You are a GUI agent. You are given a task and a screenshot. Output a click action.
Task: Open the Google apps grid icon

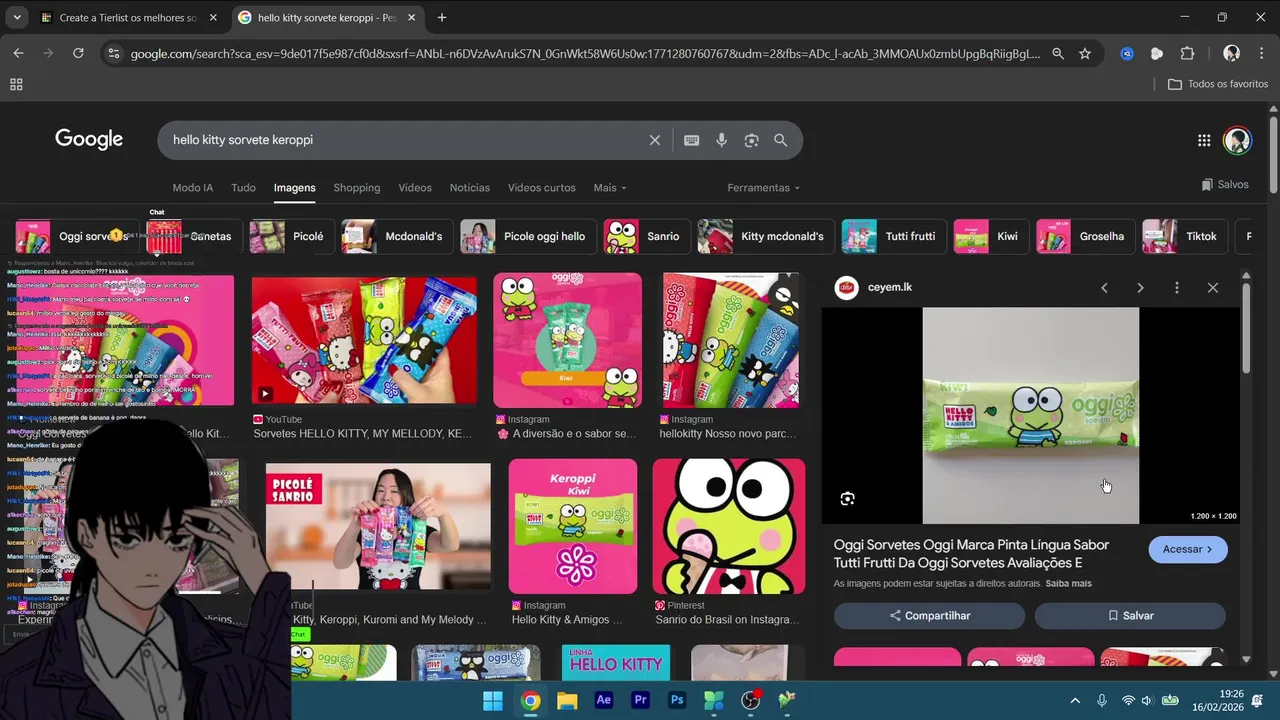pos(1204,140)
